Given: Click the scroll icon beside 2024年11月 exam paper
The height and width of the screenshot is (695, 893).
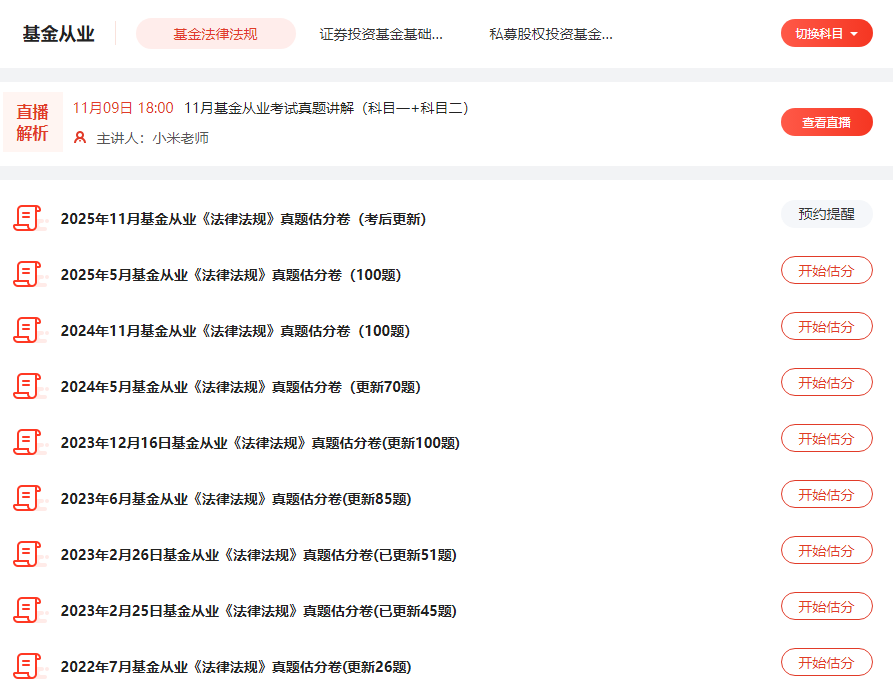Looking at the screenshot, I should tap(28, 330).
